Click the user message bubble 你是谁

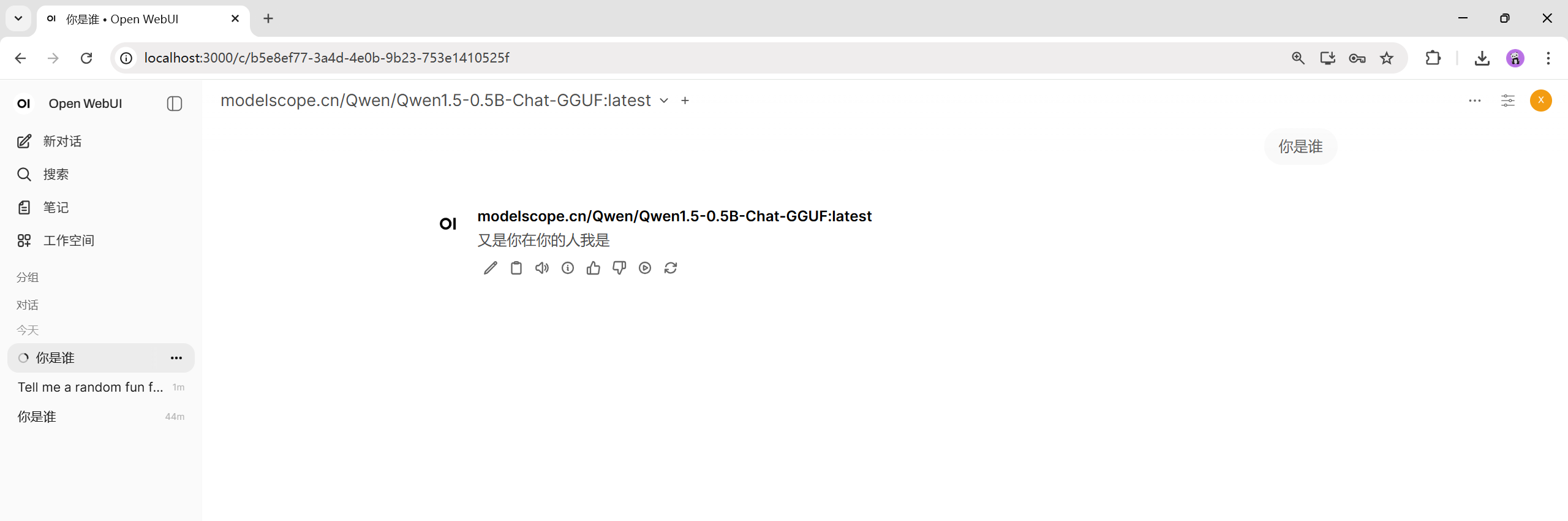coord(1300,146)
